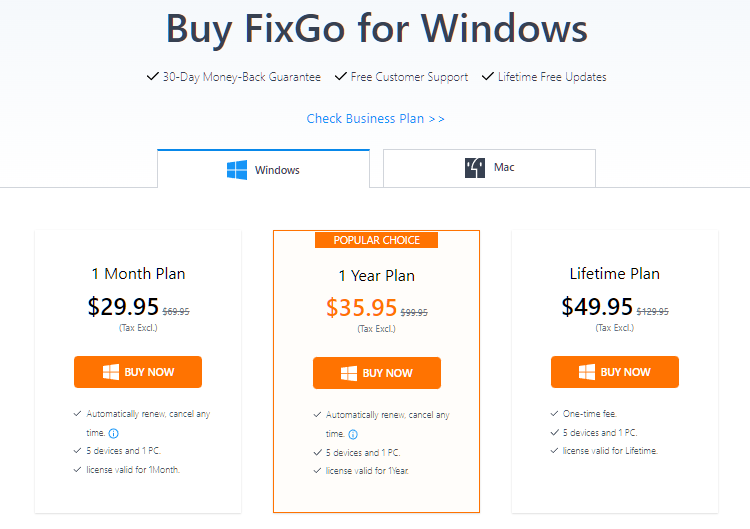This screenshot has width=750, height=529.
Task: Buy the 1 Year Plan now
Action: click(x=377, y=373)
